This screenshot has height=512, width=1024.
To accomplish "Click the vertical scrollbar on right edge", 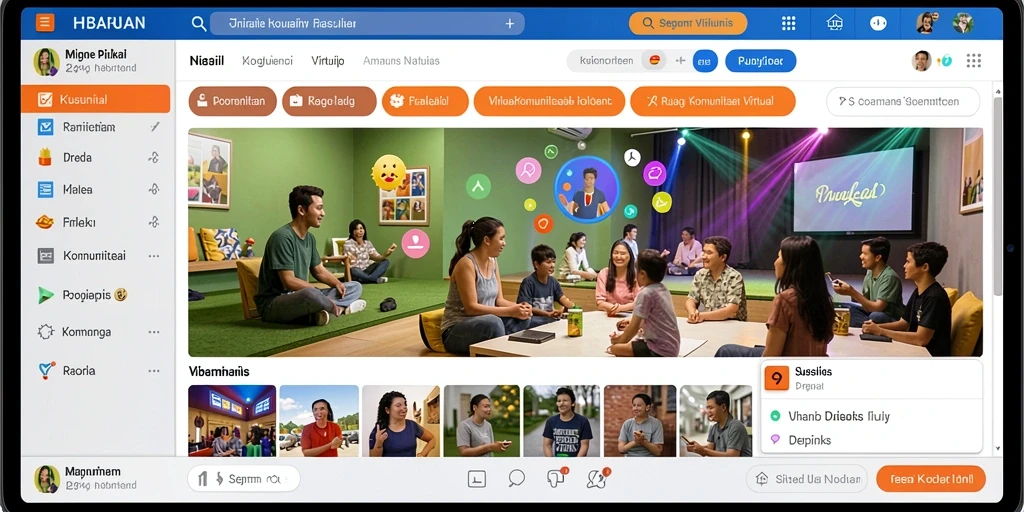I will (x=997, y=196).
